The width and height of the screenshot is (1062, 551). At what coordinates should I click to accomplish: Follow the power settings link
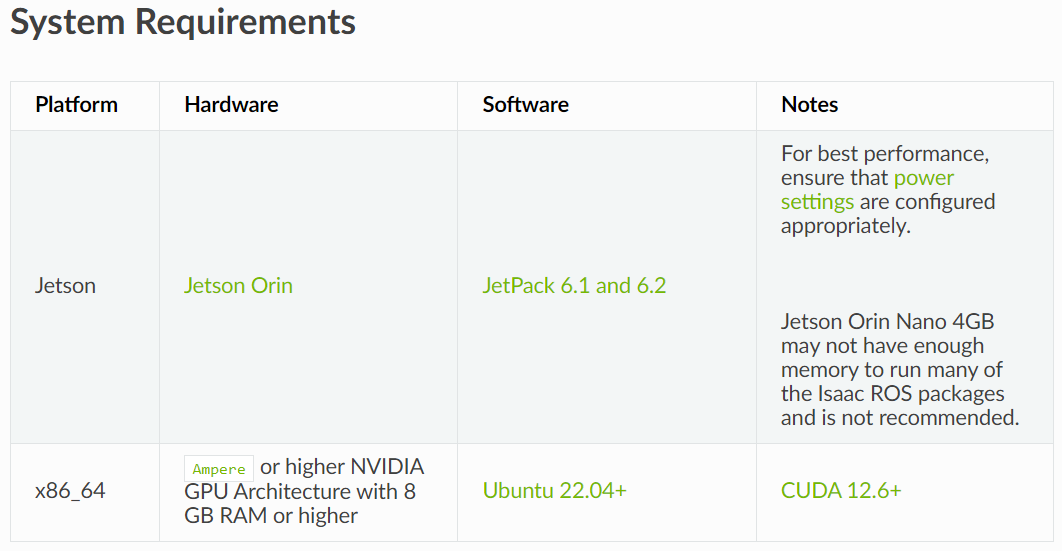coord(924,178)
